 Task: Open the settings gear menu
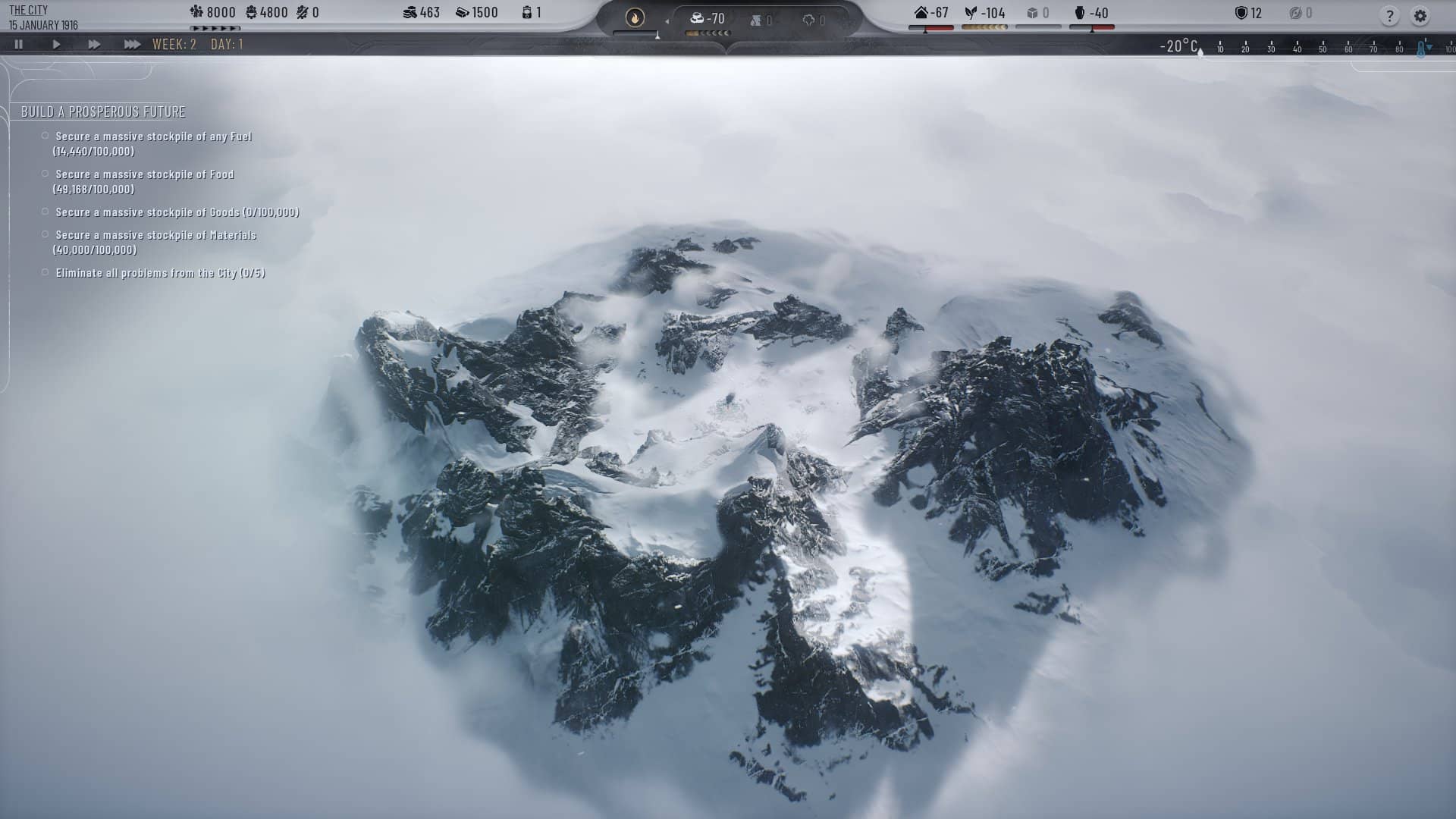click(x=1420, y=15)
